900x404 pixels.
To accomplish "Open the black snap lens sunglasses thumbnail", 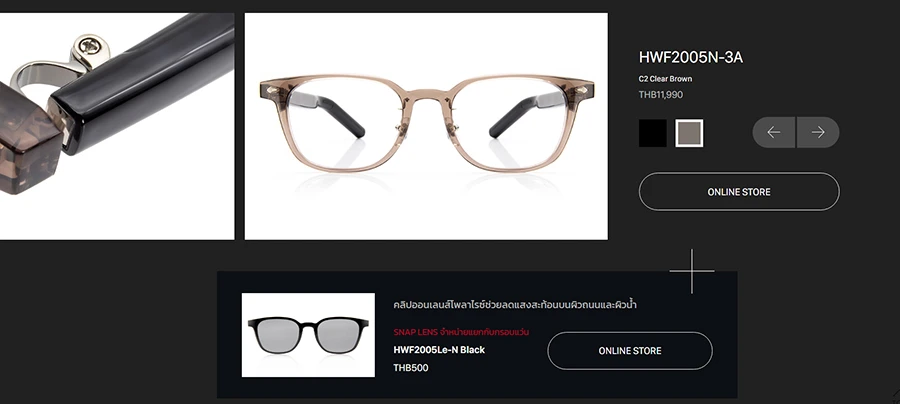I will point(308,335).
